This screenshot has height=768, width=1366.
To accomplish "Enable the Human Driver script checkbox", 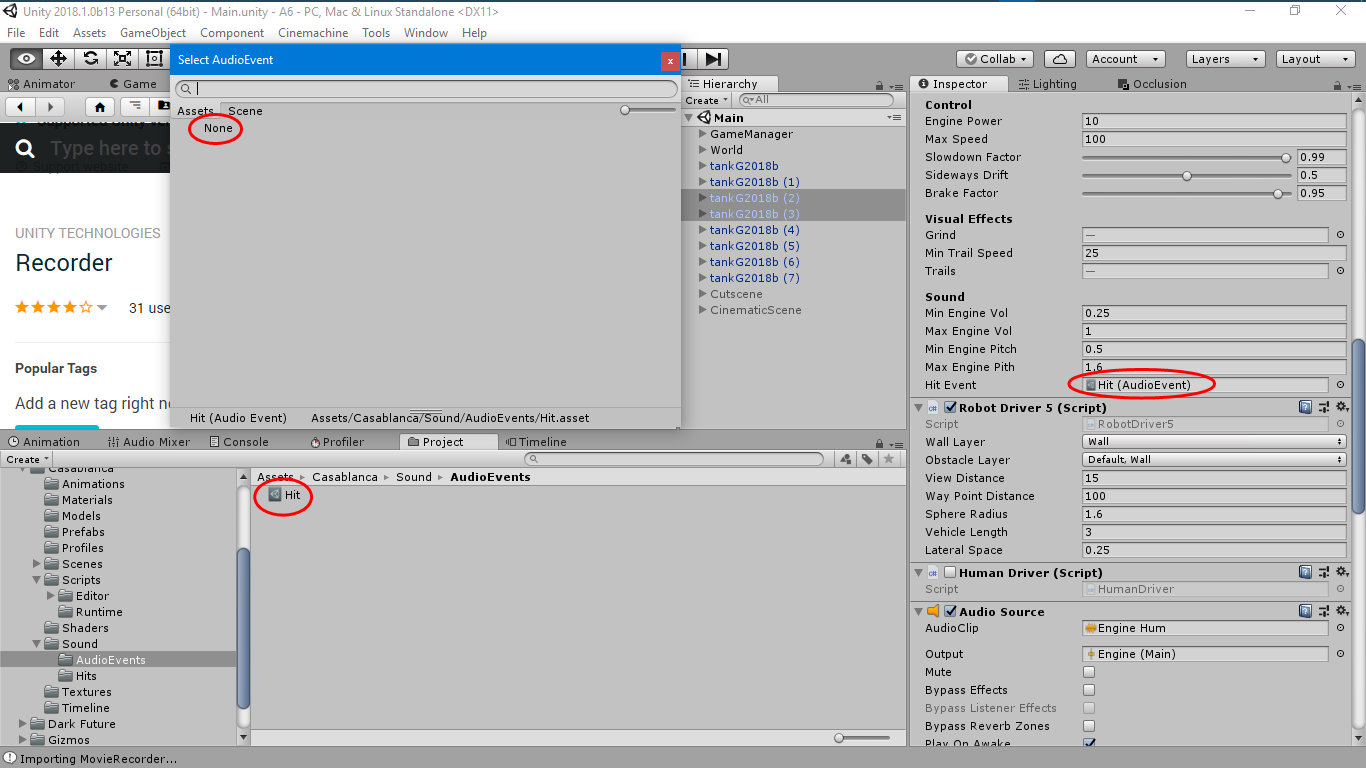I will click(950, 572).
